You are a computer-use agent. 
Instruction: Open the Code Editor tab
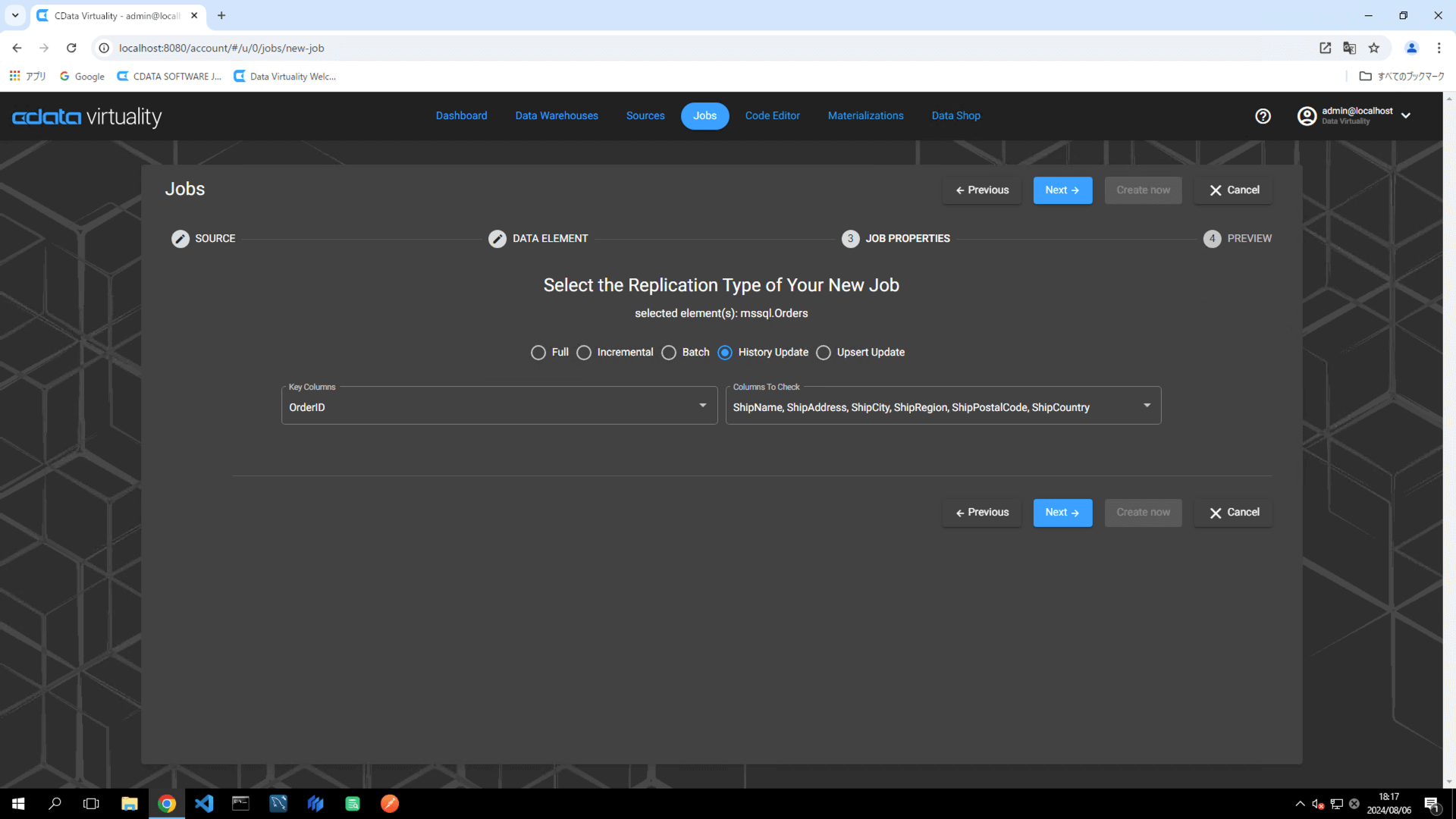pyautogui.click(x=772, y=116)
